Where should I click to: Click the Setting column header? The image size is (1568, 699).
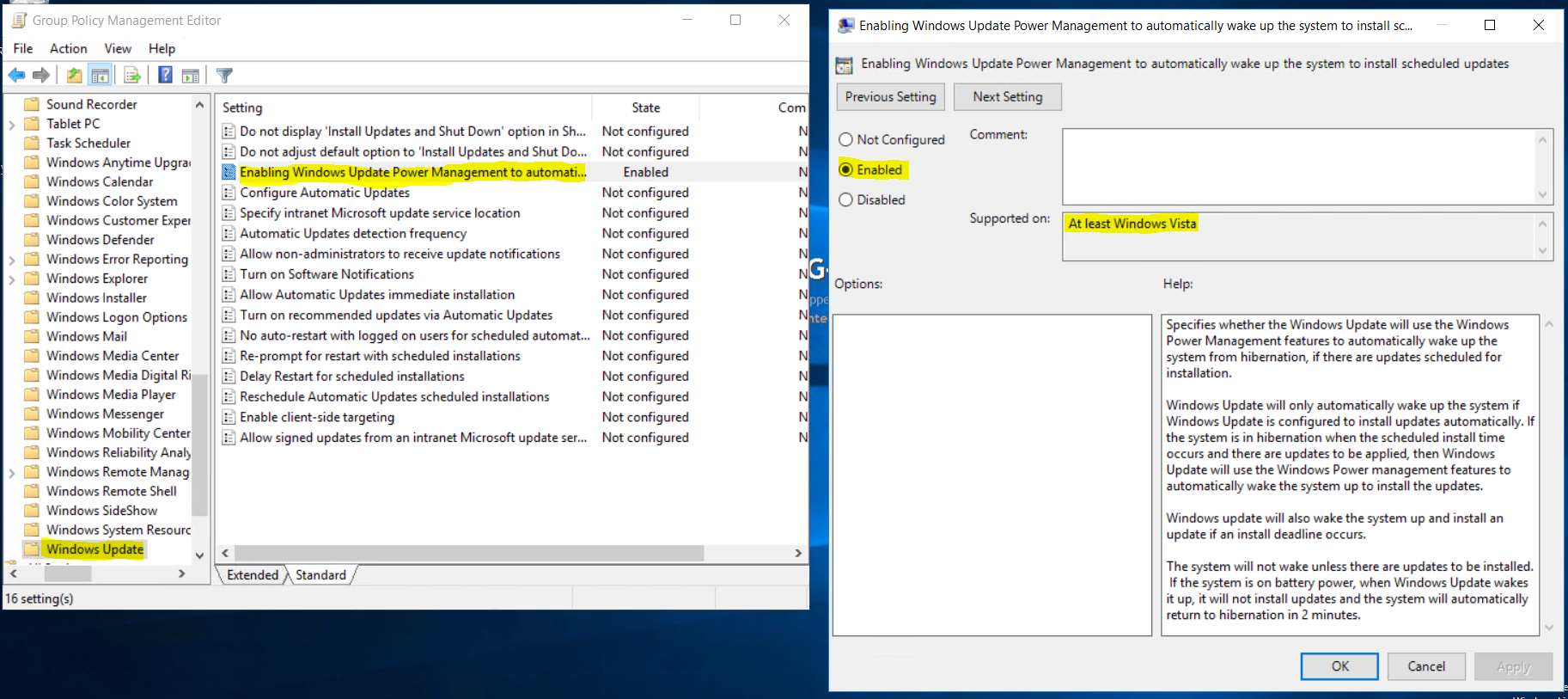pyautogui.click(x=403, y=107)
